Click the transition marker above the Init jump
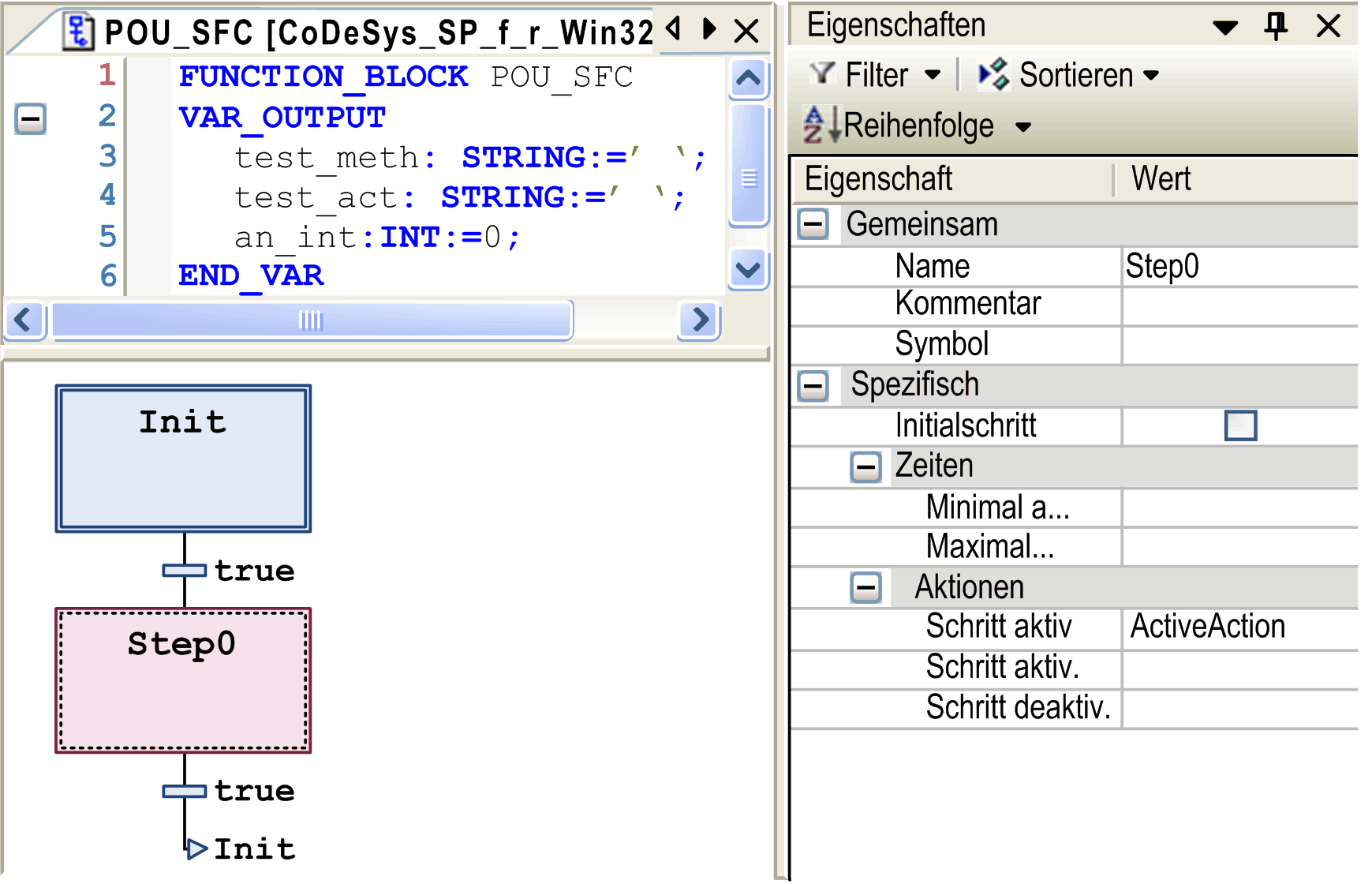1372x884 pixels. point(185,790)
